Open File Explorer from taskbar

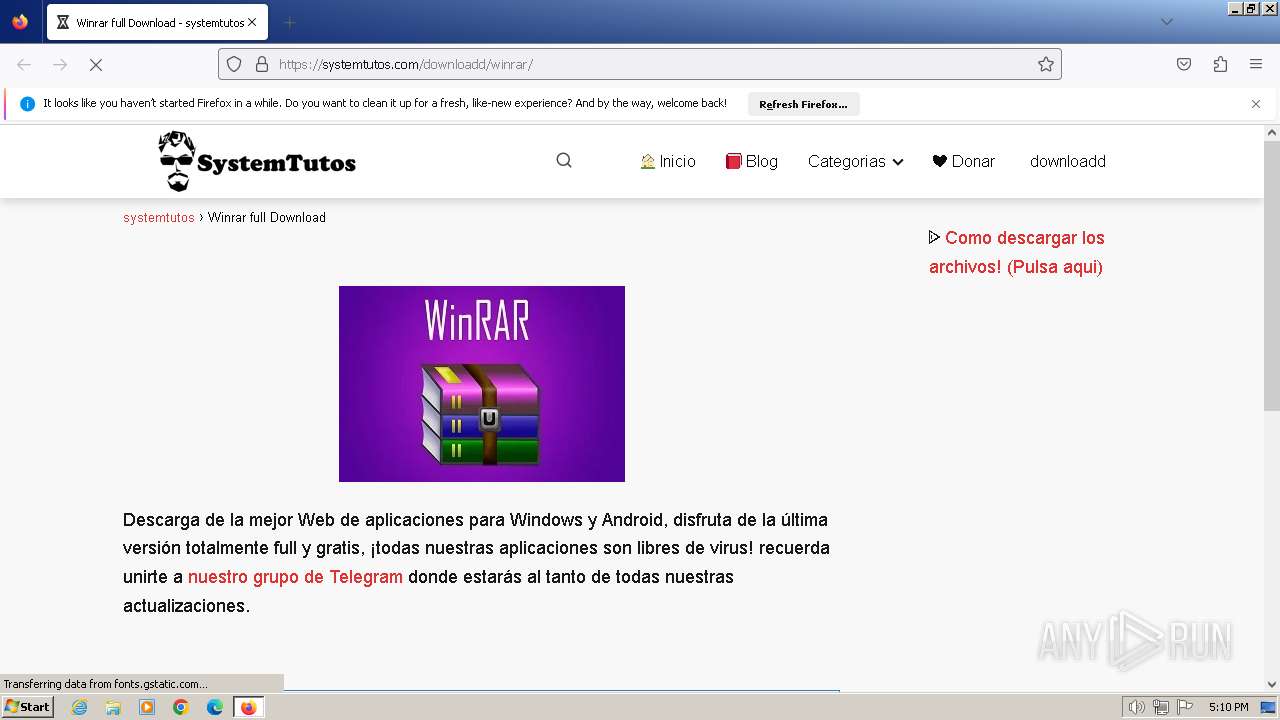click(x=113, y=707)
